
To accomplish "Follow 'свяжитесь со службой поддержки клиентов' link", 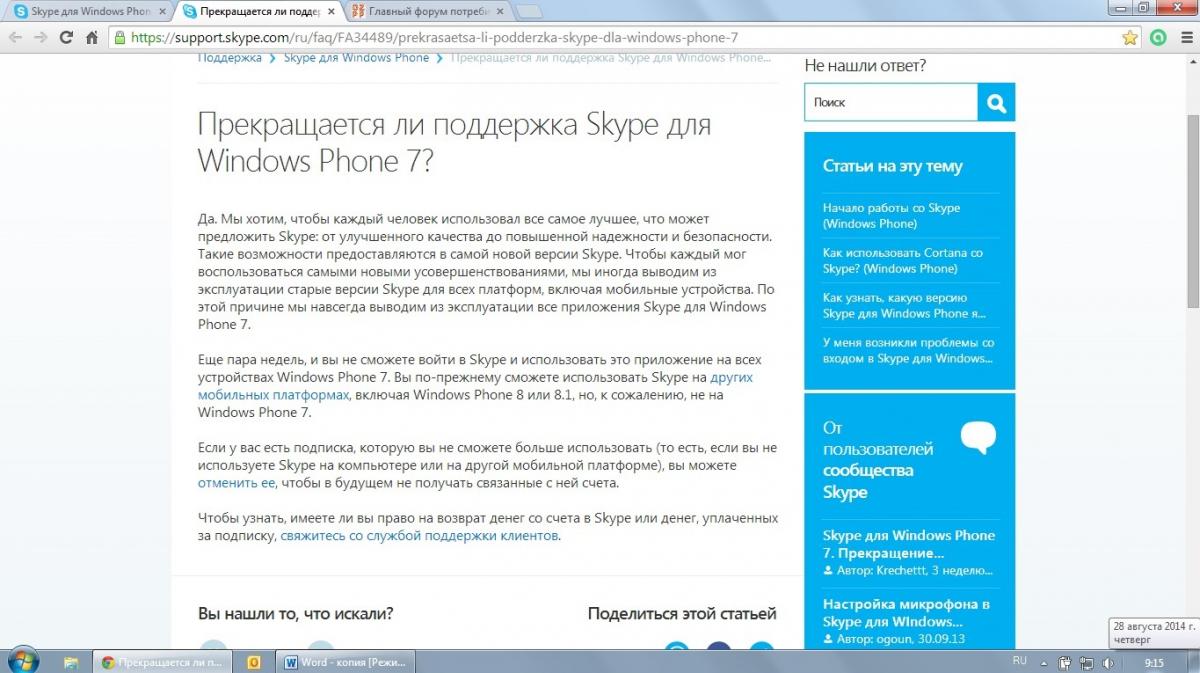I will (420, 536).
